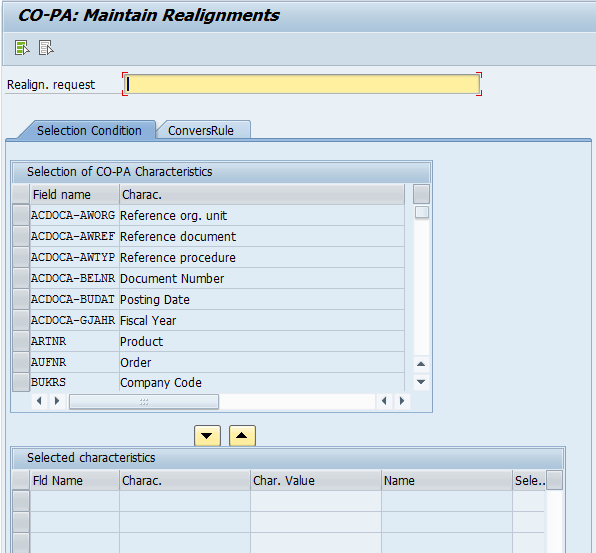
Task: Click into the Realign. request input field
Action: click(302, 84)
